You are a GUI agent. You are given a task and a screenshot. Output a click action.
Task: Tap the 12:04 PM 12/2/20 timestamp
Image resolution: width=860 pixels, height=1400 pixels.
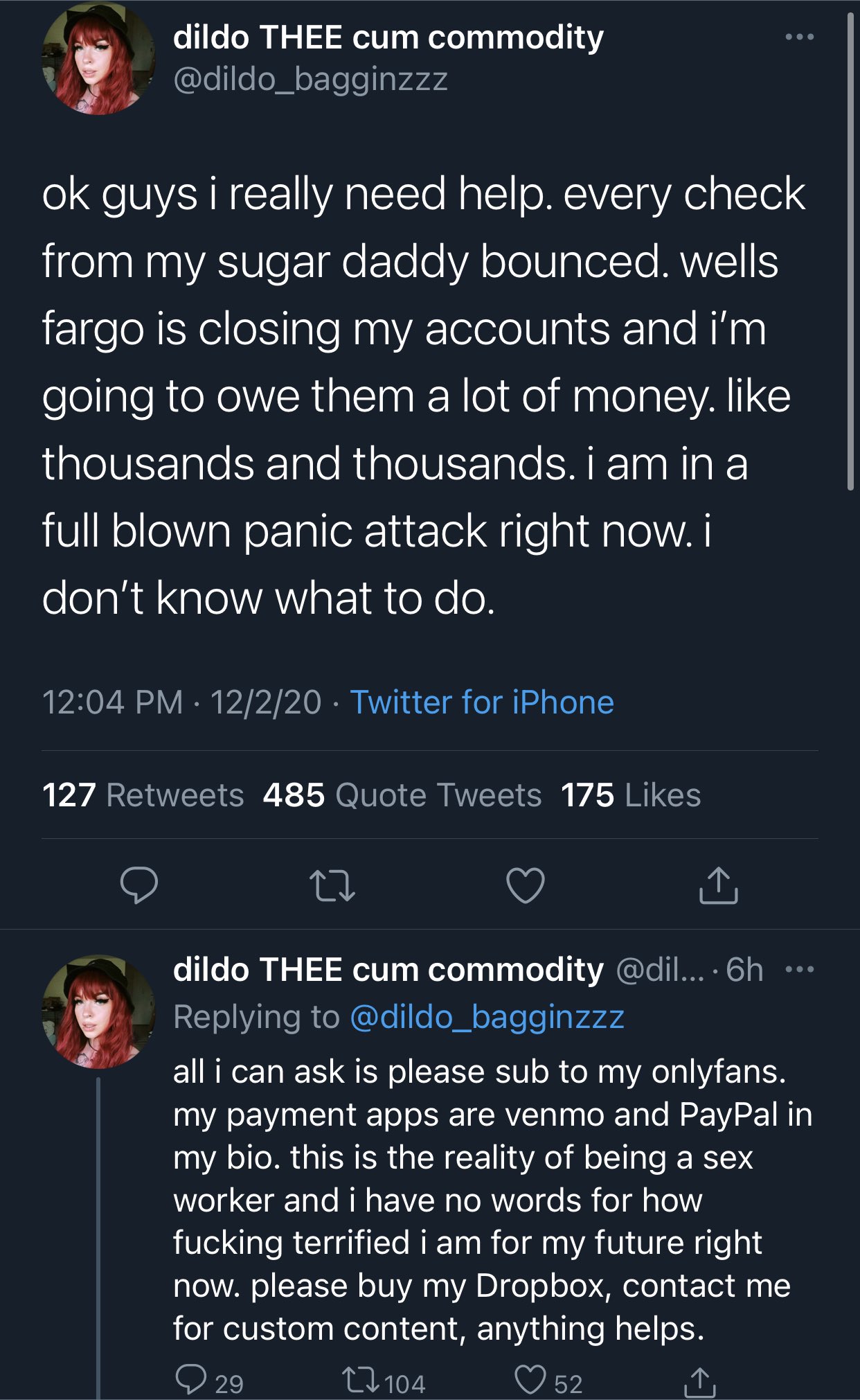pos(182,702)
